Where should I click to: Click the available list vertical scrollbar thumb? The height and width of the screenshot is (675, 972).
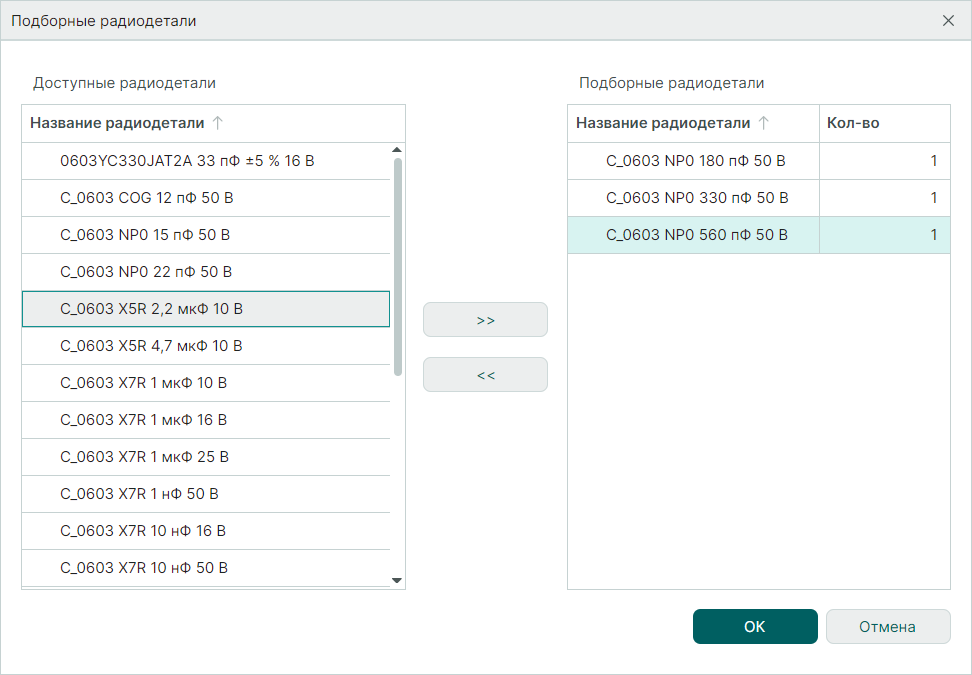397,265
